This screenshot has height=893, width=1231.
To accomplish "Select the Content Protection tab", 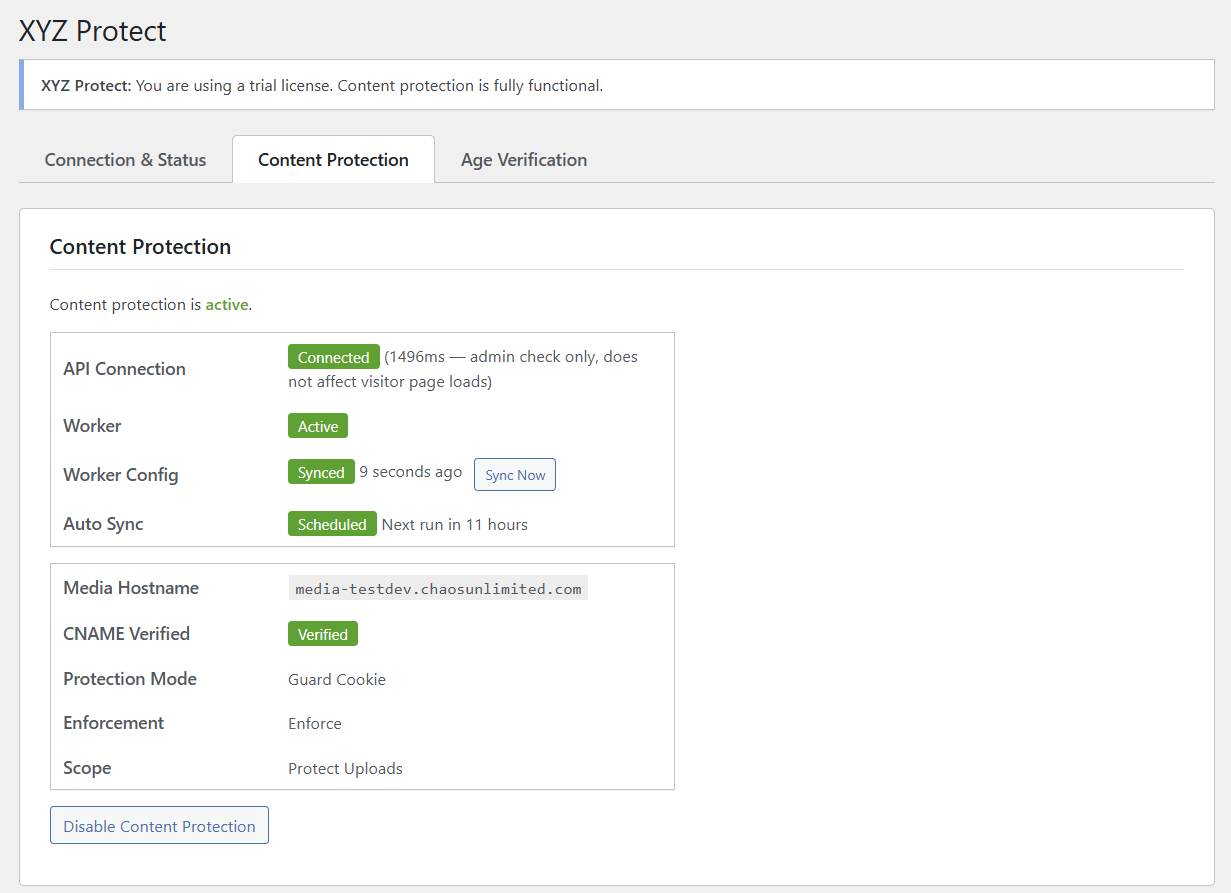I will [x=333, y=159].
